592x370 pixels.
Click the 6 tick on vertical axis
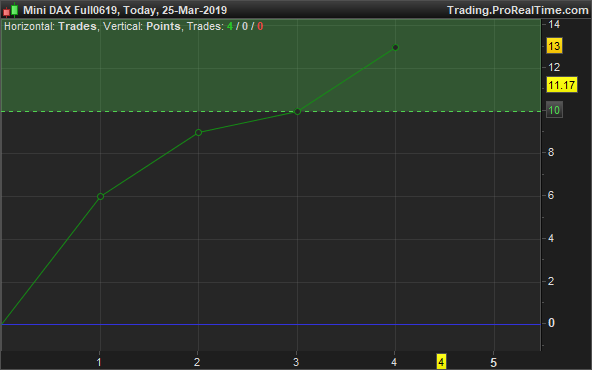(551, 195)
